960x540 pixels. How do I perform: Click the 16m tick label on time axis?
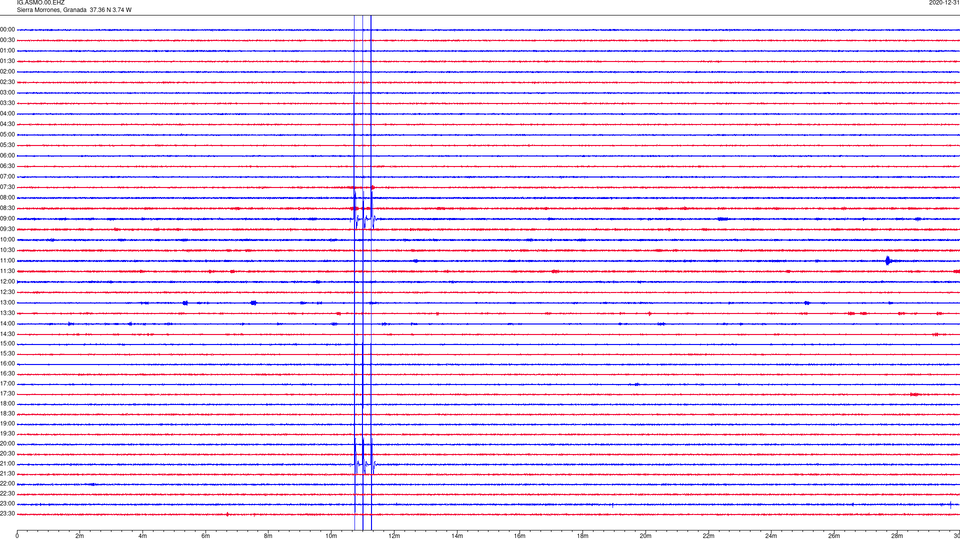(520, 536)
